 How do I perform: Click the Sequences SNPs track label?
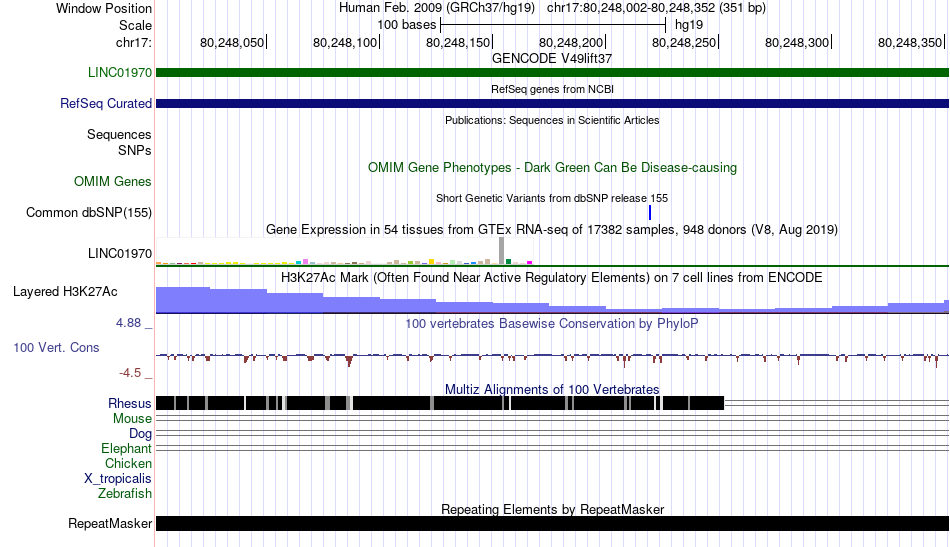click(x=119, y=142)
